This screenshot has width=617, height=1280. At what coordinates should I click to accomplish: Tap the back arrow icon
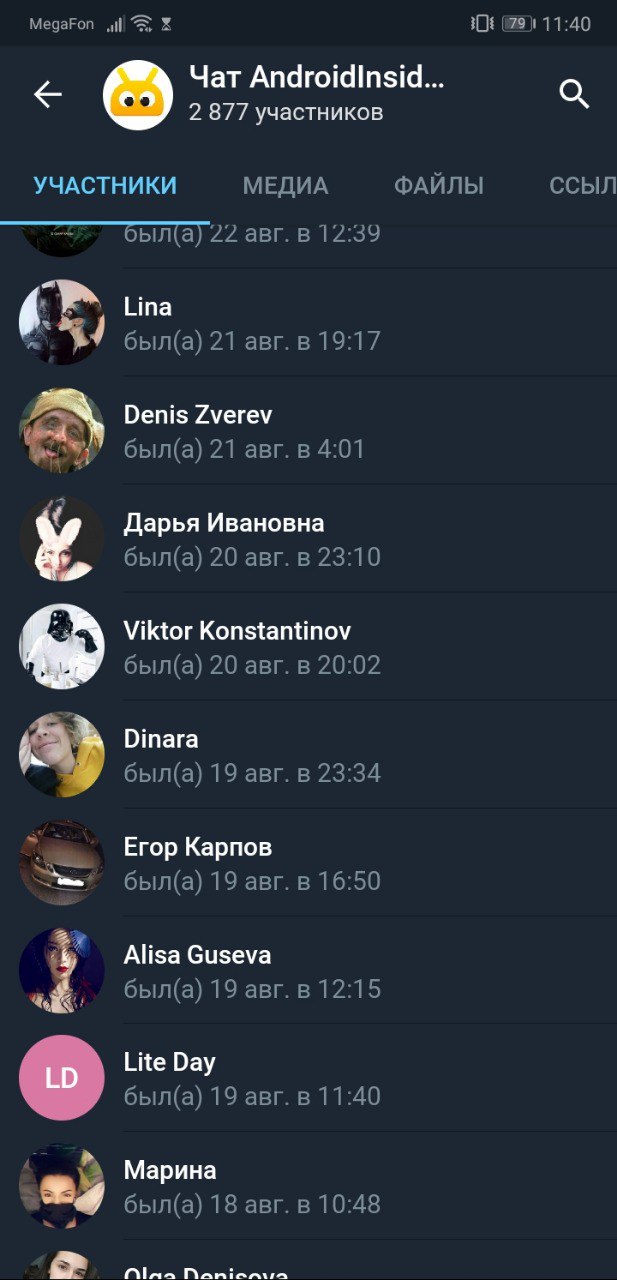[48, 95]
